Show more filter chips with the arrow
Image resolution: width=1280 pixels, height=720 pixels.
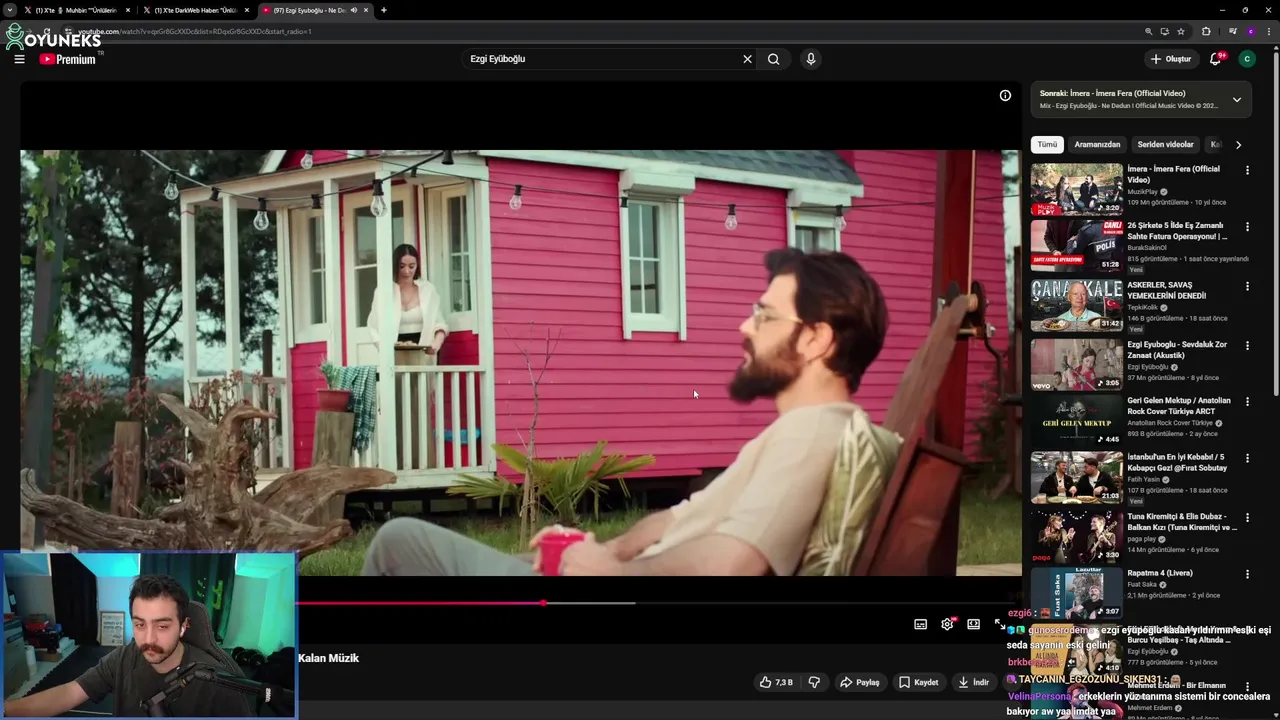(1238, 145)
